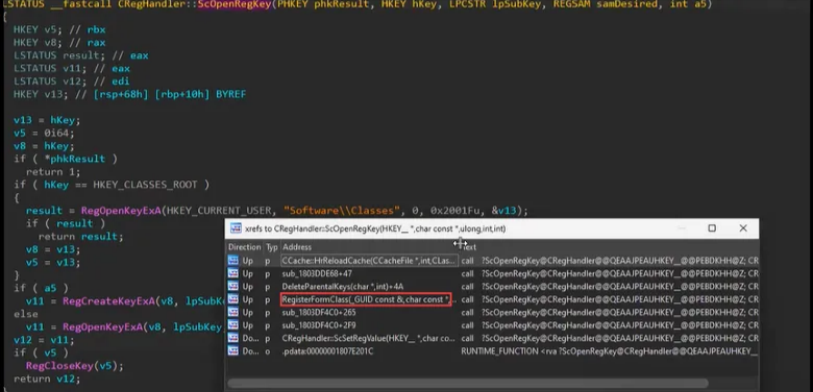The image size is (813, 392).
Task: Click the ScOpenRegKey function name in signature
Action: tap(234, 4)
